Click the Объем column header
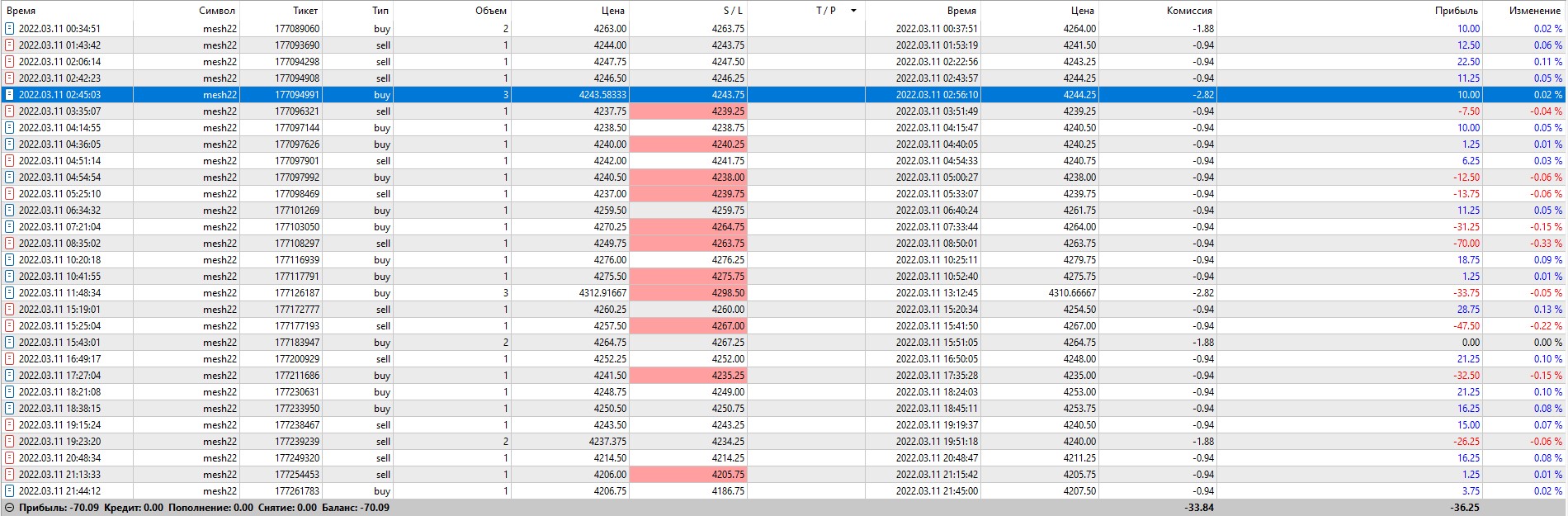1568x516 pixels. pyautogui.click(x=491, y=11)
